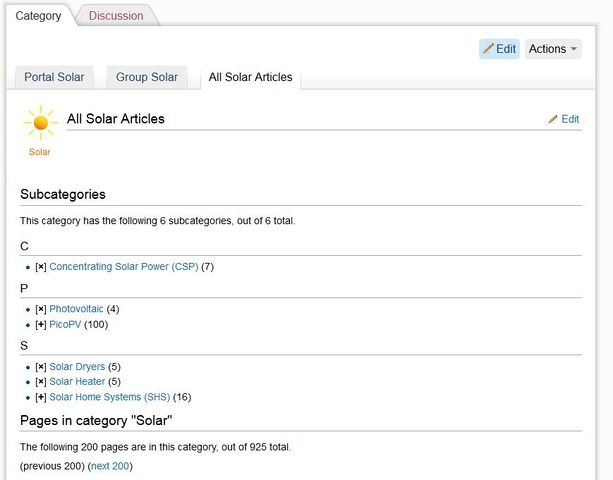This screenshot has width=613, height=480.
Task: Click the pencil icon beside section Edit
Action: pos(553,119)
